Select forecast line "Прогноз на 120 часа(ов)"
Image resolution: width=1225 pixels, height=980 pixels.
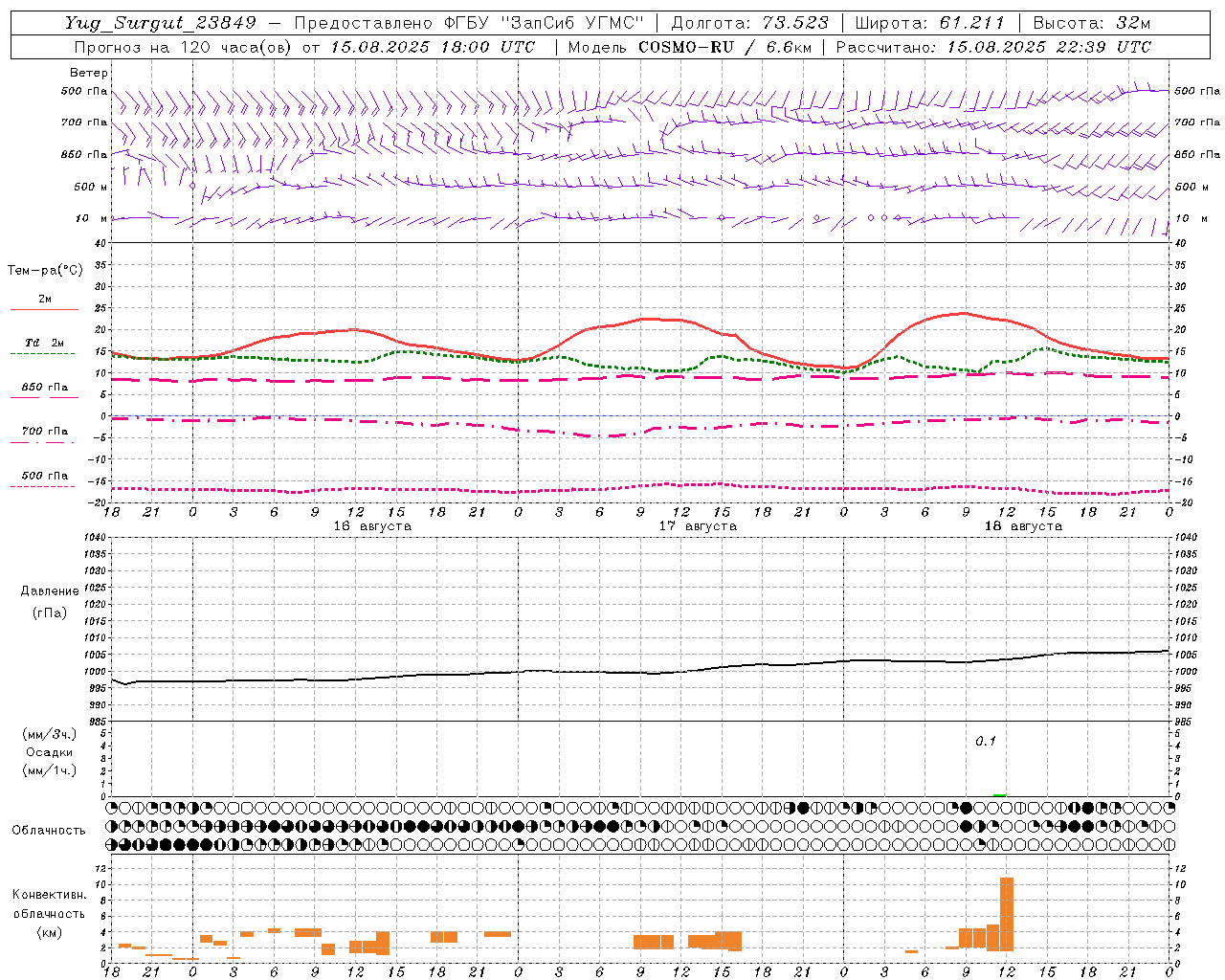184,47
